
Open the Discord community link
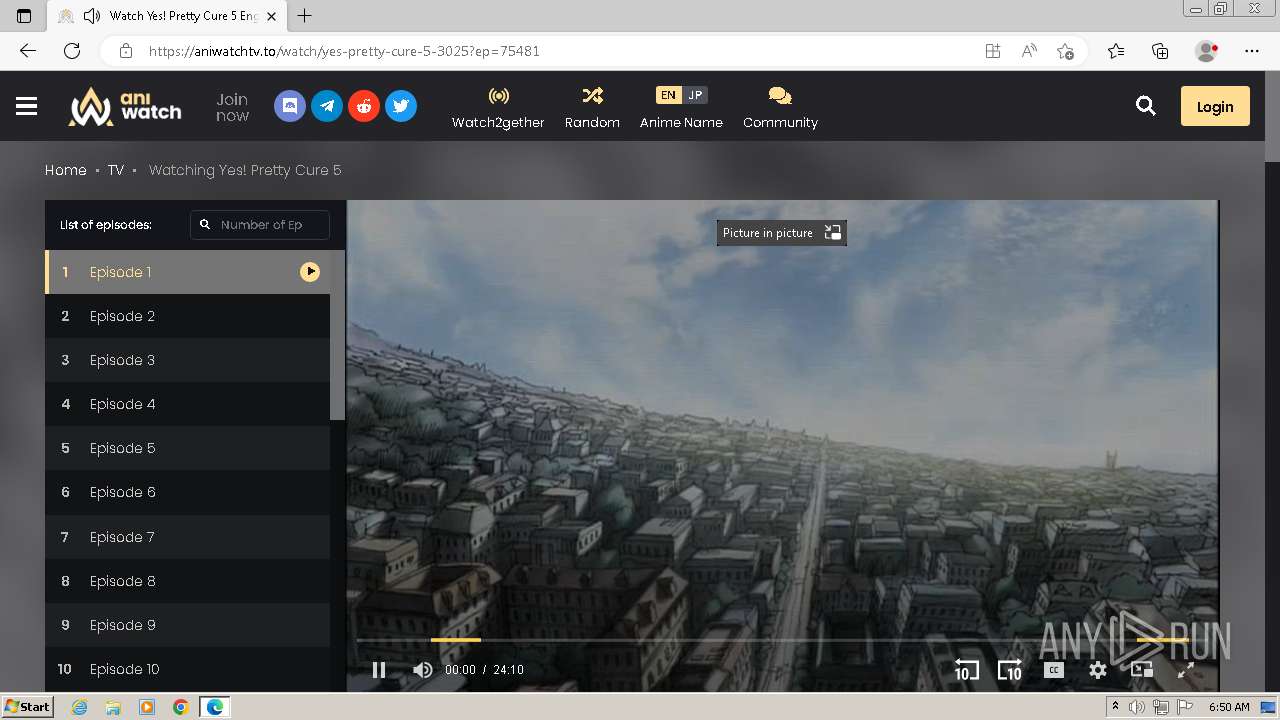coord(290,106)
